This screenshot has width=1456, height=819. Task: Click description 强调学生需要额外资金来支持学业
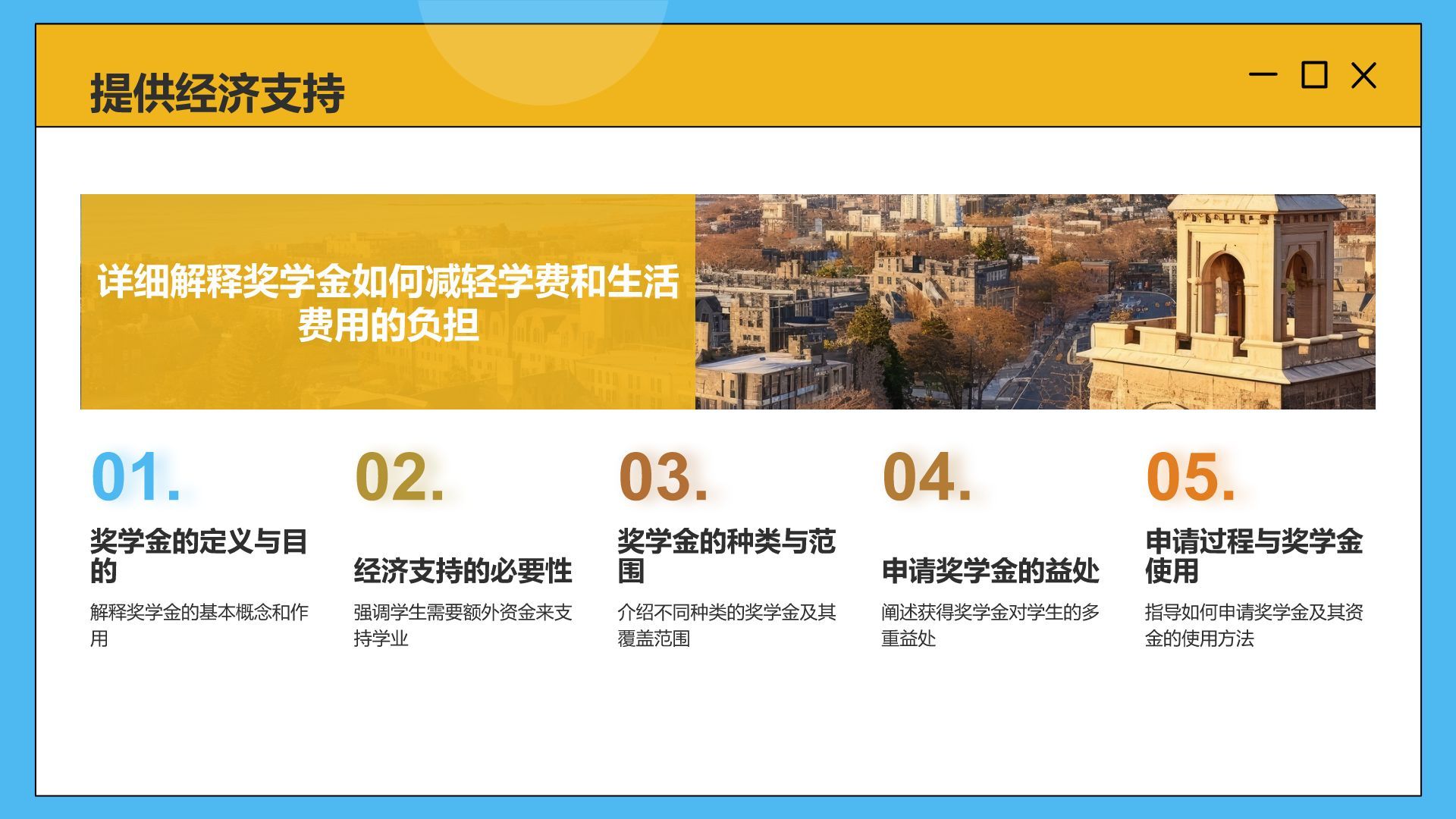(463, 625)
